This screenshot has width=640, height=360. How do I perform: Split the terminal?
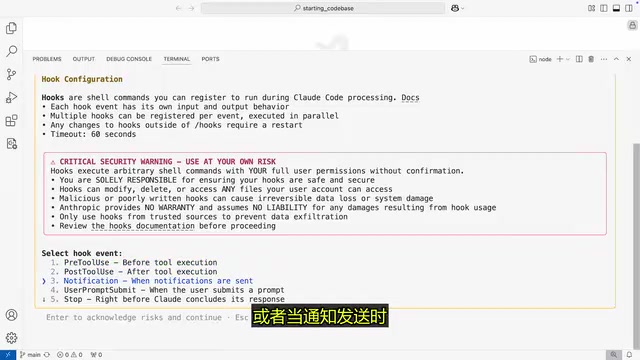pyautogui.click(x=579, y=59)
